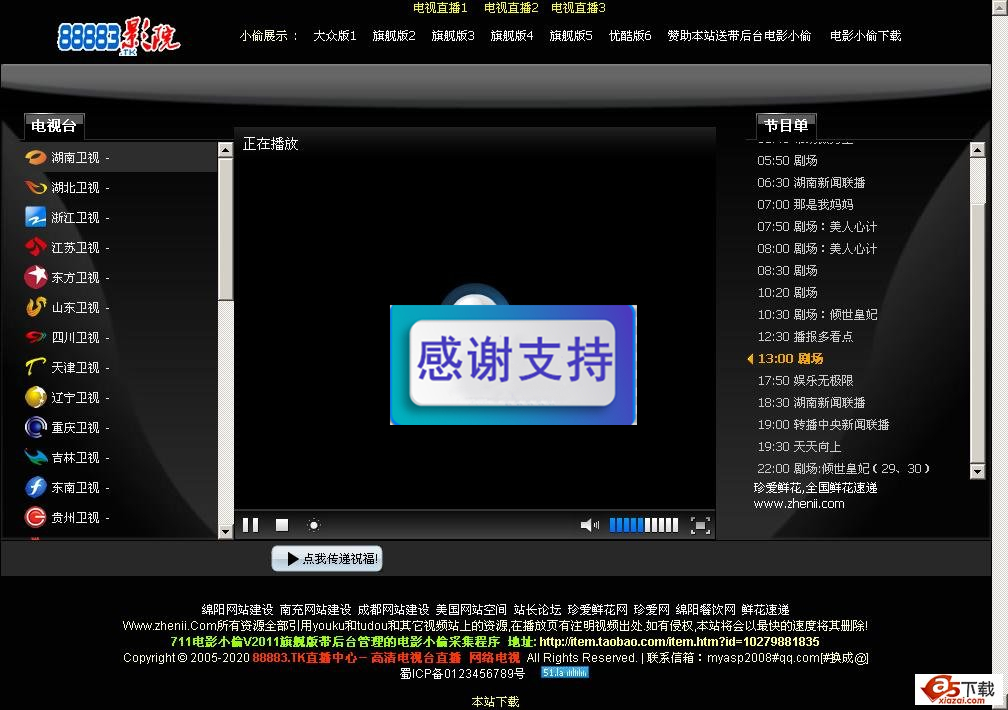Stop the video with the stop button
The height and width of the screenshot is (710, 1008).
pyautogui.click(x=282, y=525)
